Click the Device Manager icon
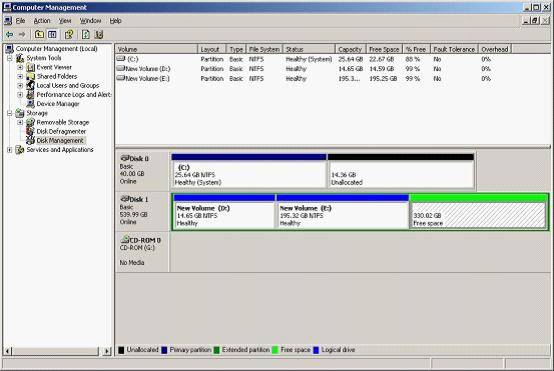Screen dimensions: 554x371 coord(31,104)
